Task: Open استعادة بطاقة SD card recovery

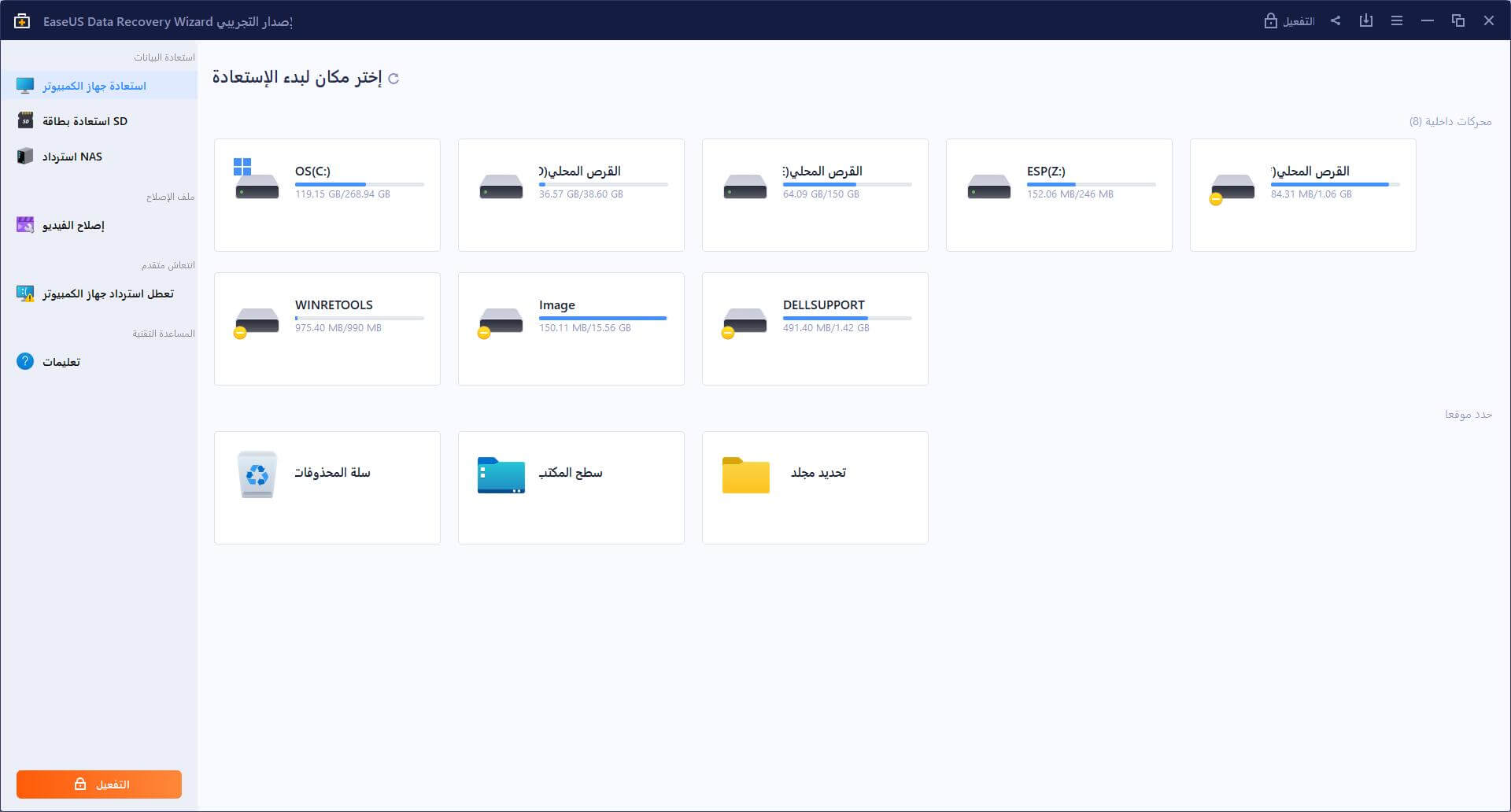Action: (x=85, y=121)
